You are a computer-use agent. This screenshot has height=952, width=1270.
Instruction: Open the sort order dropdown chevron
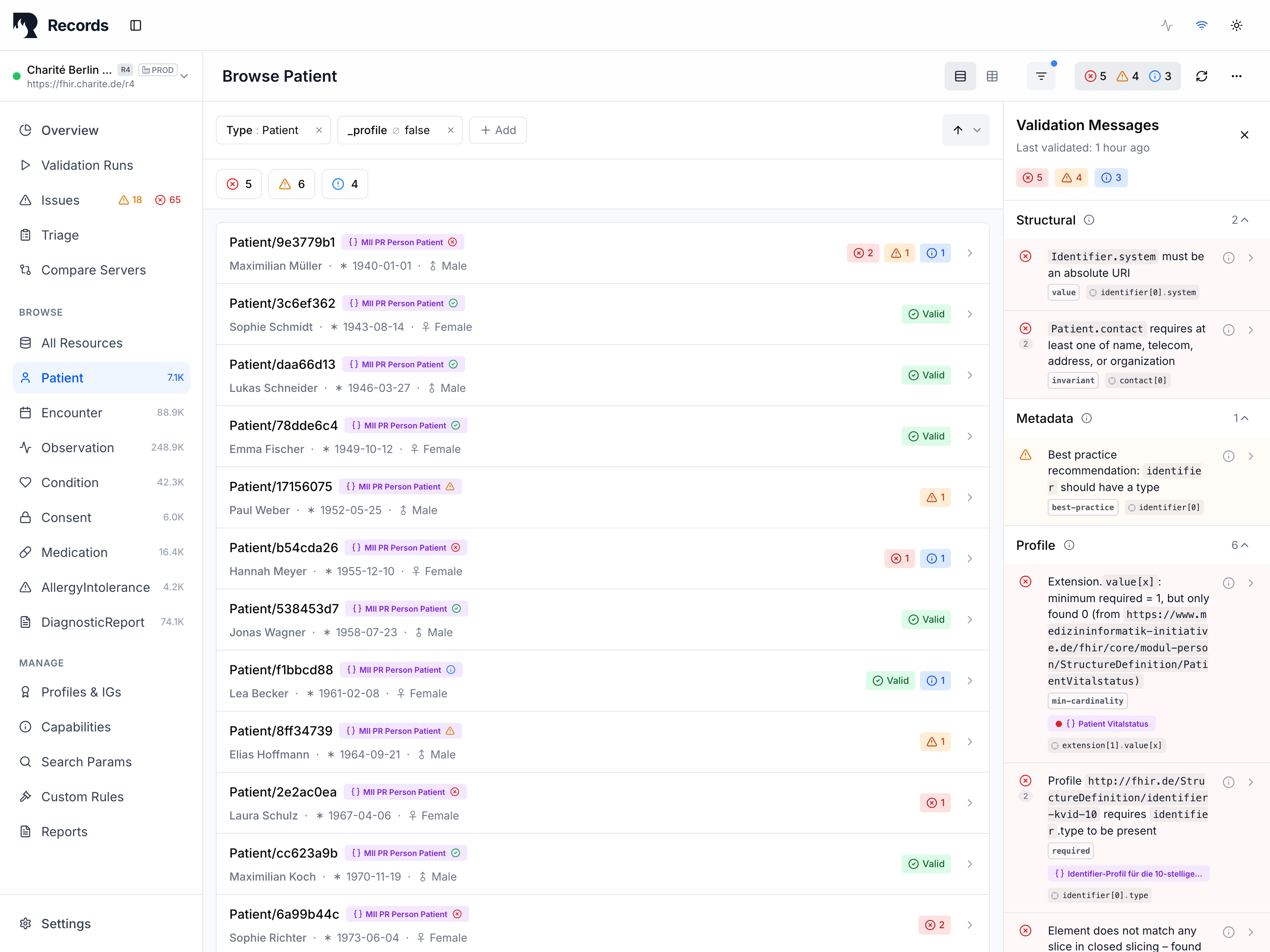pos(977,130)
